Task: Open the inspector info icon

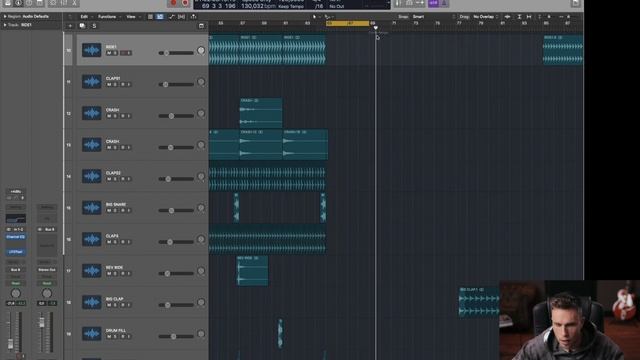Action: coord(18,3)
